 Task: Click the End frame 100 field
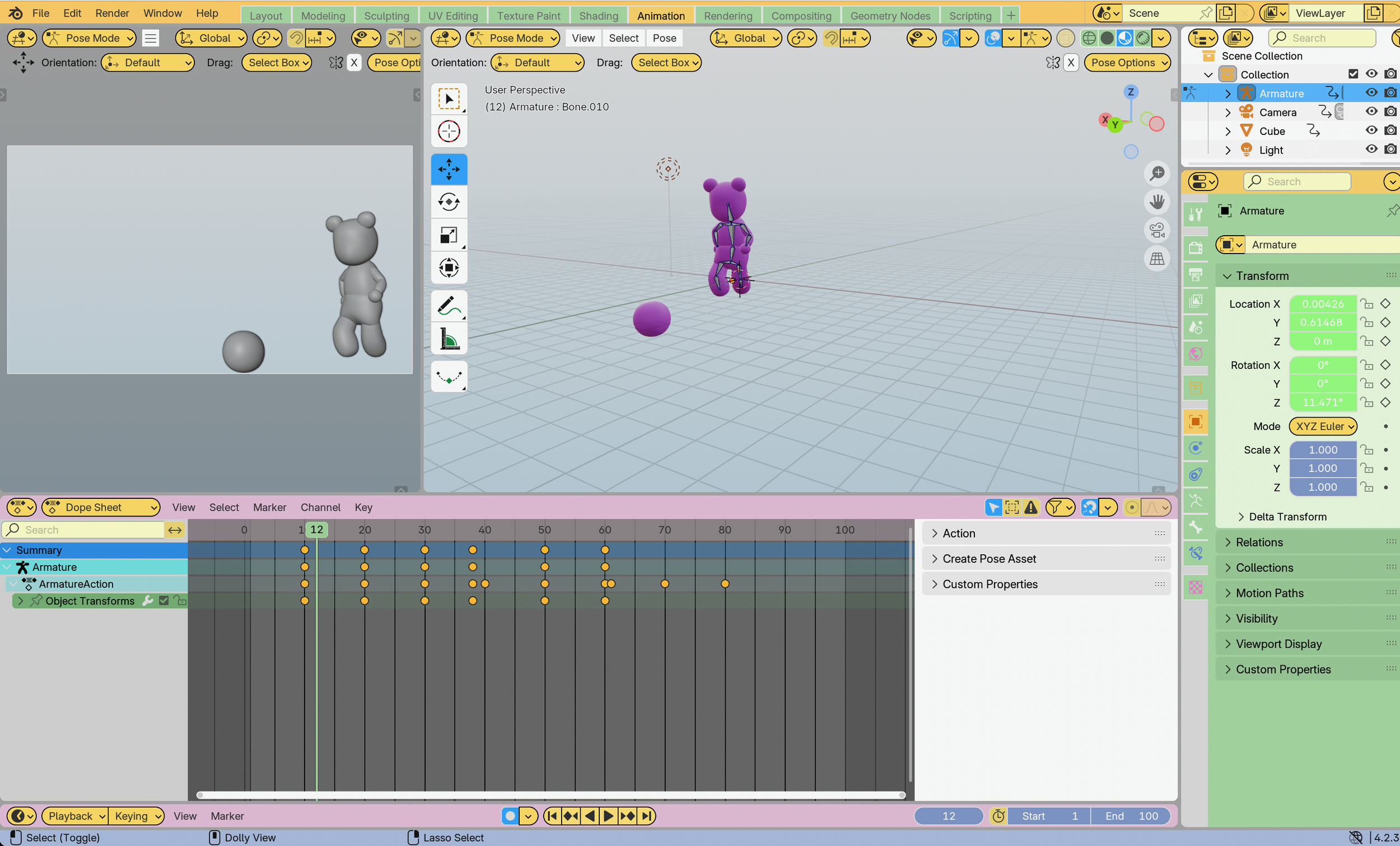click(1131, 816)
